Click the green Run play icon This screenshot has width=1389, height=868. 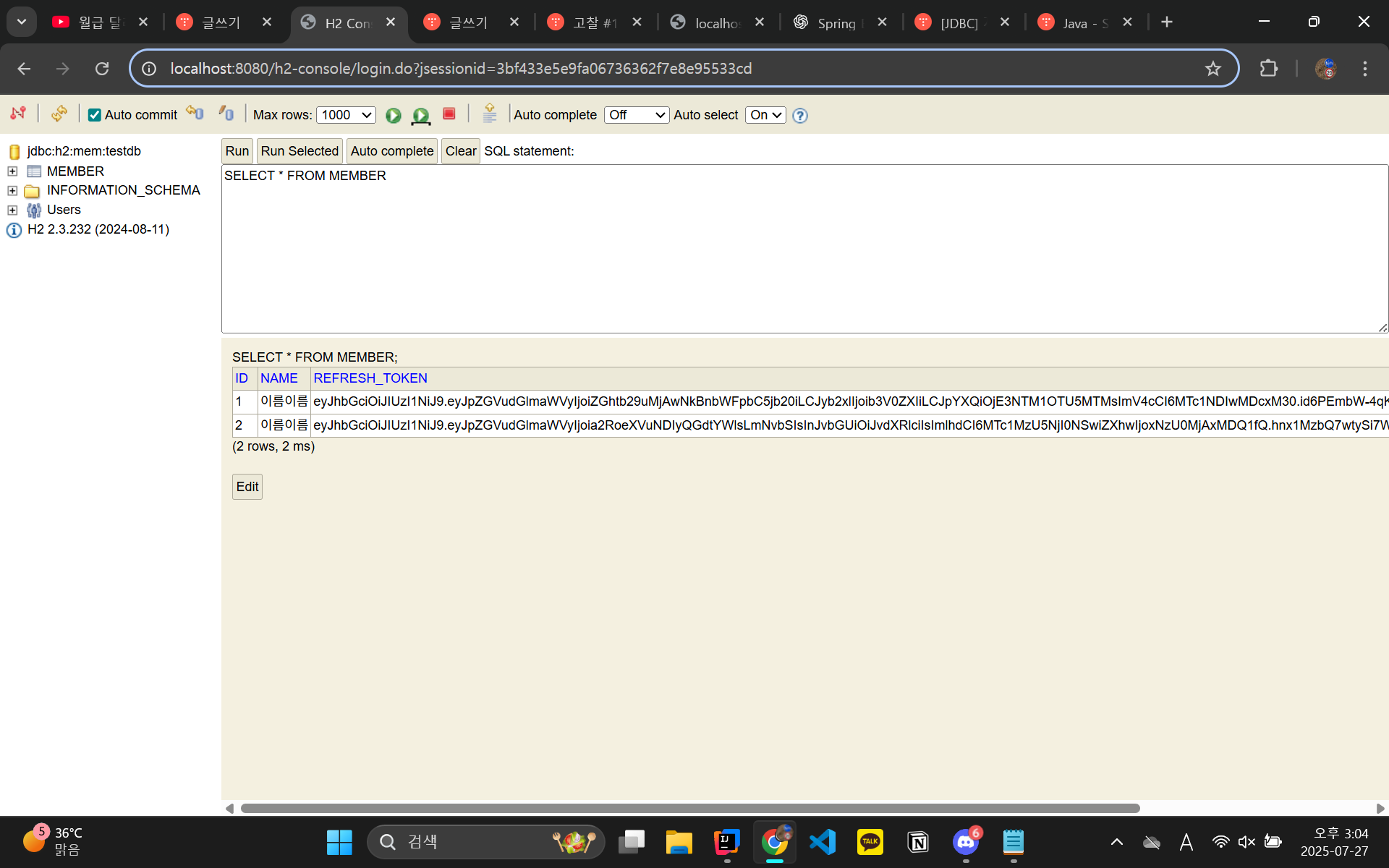[x=393, y=115]
